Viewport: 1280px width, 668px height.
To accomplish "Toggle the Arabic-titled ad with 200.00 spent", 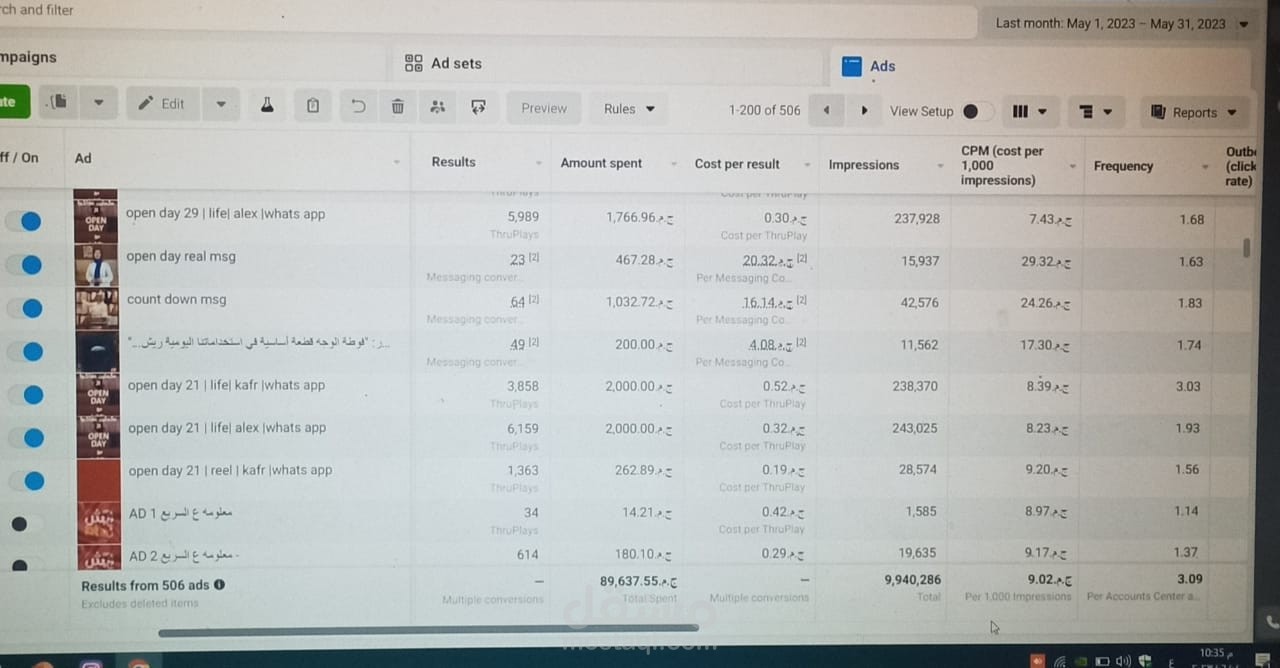I will [x=28, y=351].
